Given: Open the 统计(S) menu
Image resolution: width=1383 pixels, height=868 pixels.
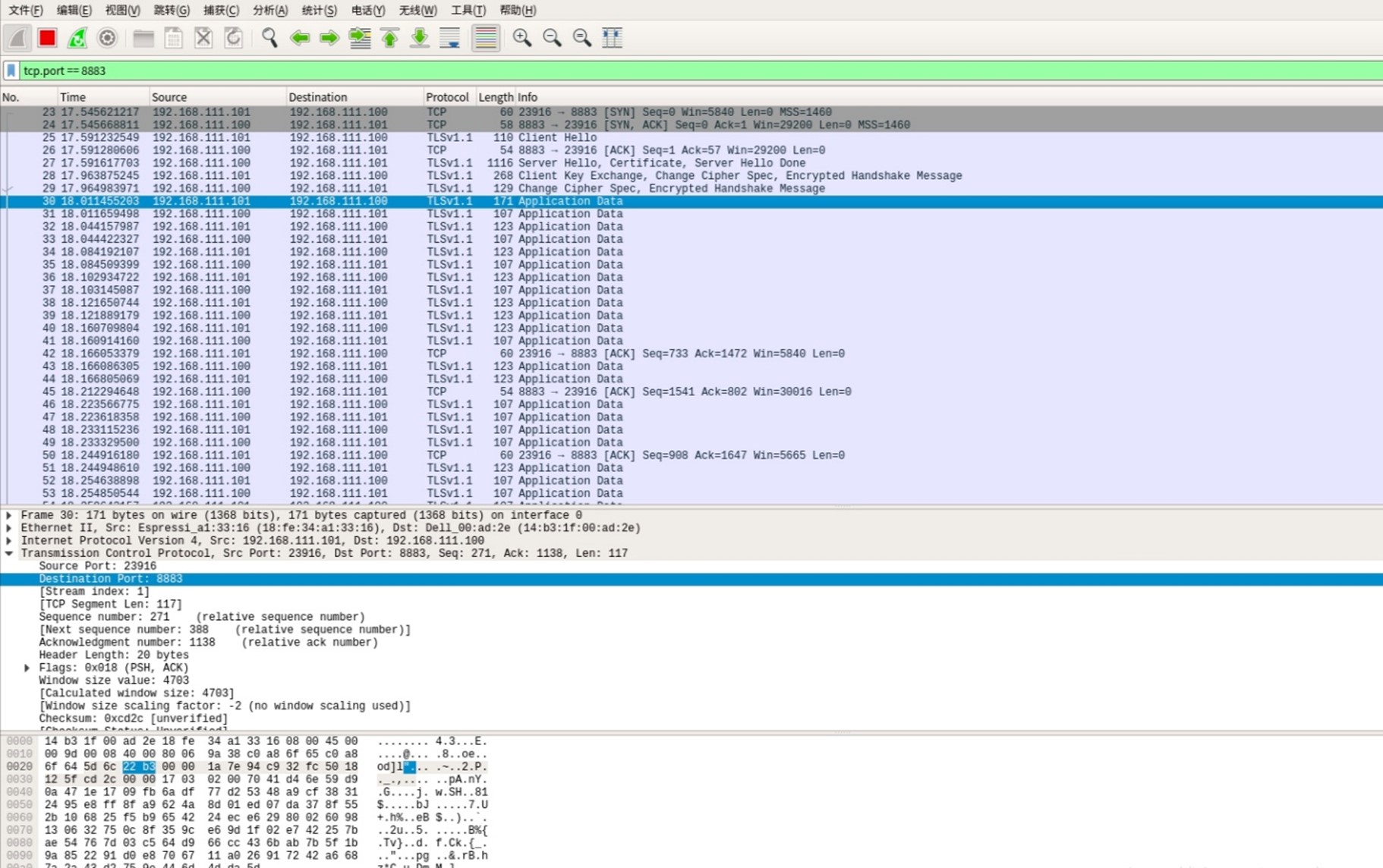Looking at the screenshot, I should 319,10.
